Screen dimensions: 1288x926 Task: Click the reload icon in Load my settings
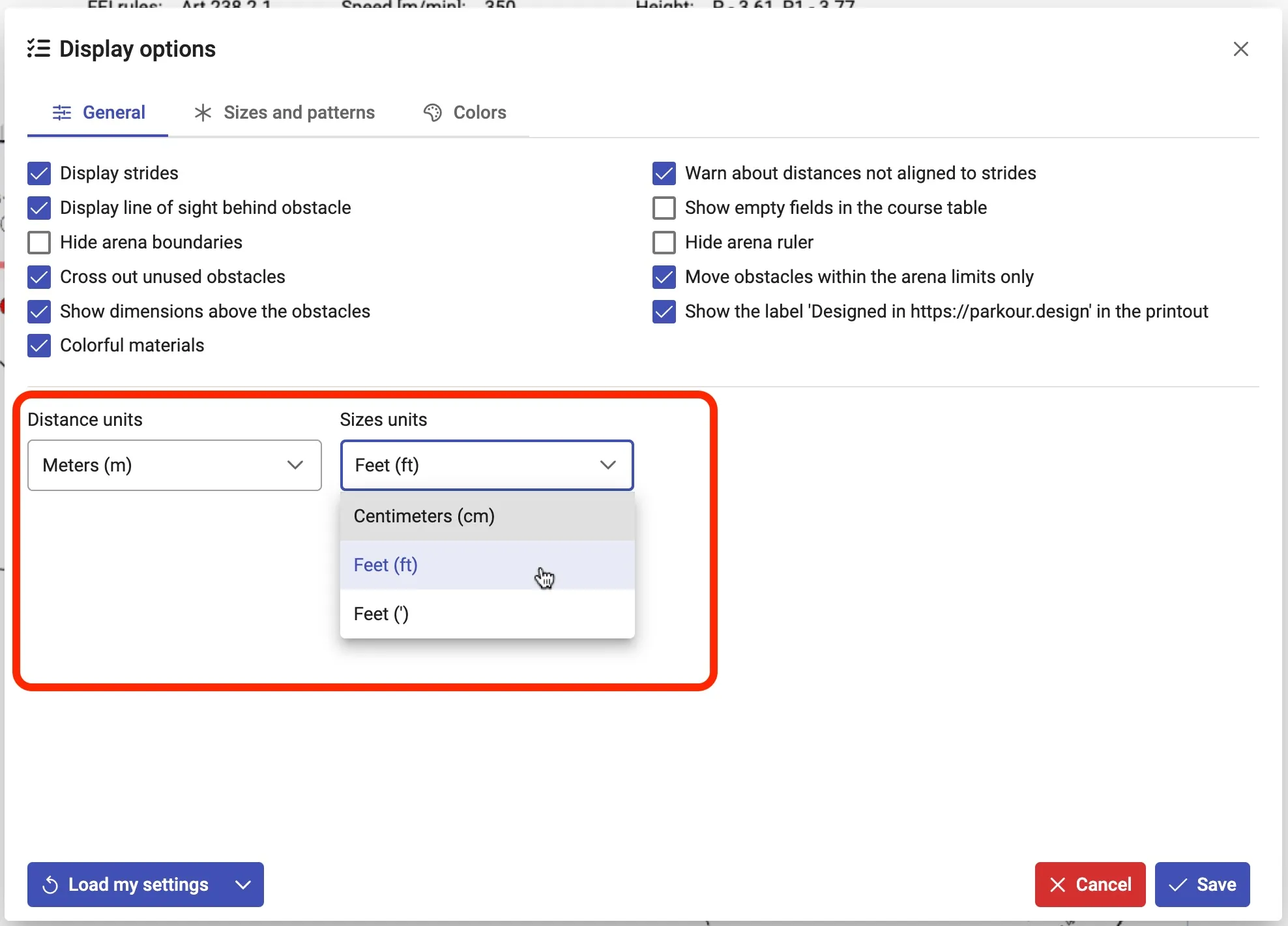51,885
